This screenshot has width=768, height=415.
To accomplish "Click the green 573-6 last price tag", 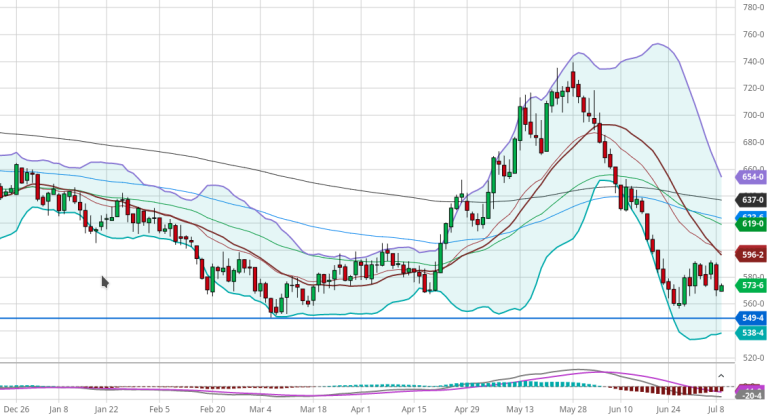I will point(750,285).
